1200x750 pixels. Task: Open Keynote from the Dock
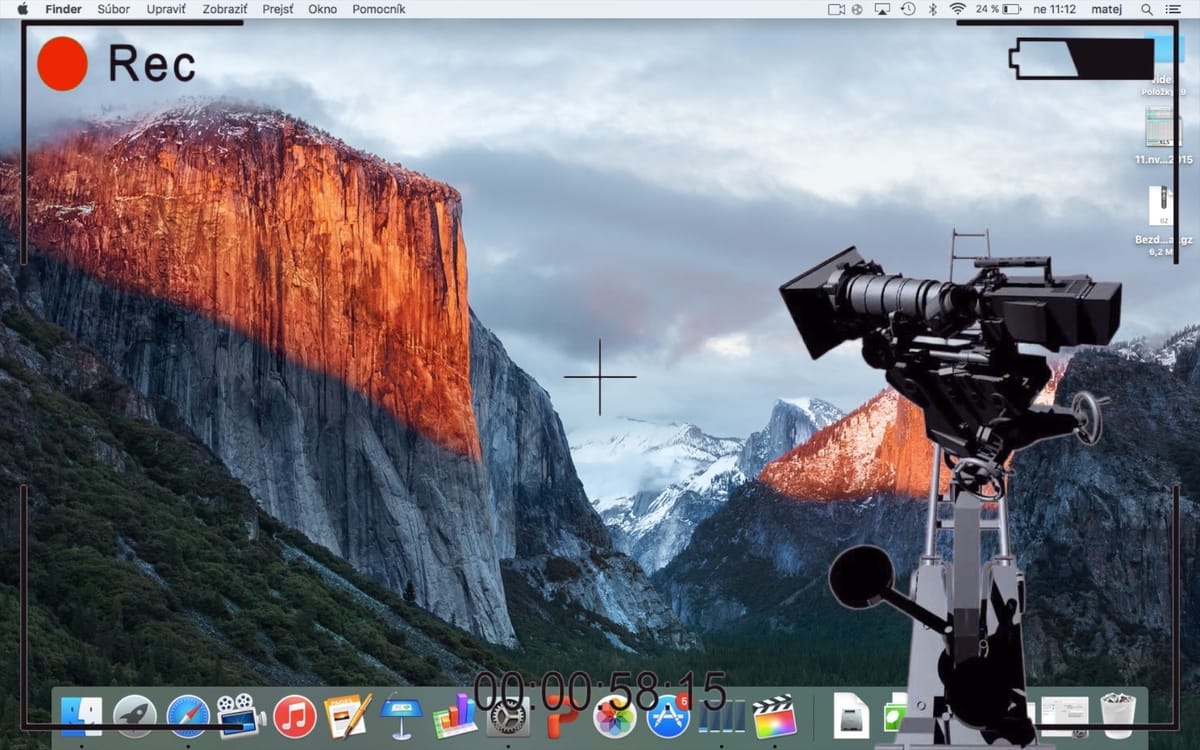402,716
